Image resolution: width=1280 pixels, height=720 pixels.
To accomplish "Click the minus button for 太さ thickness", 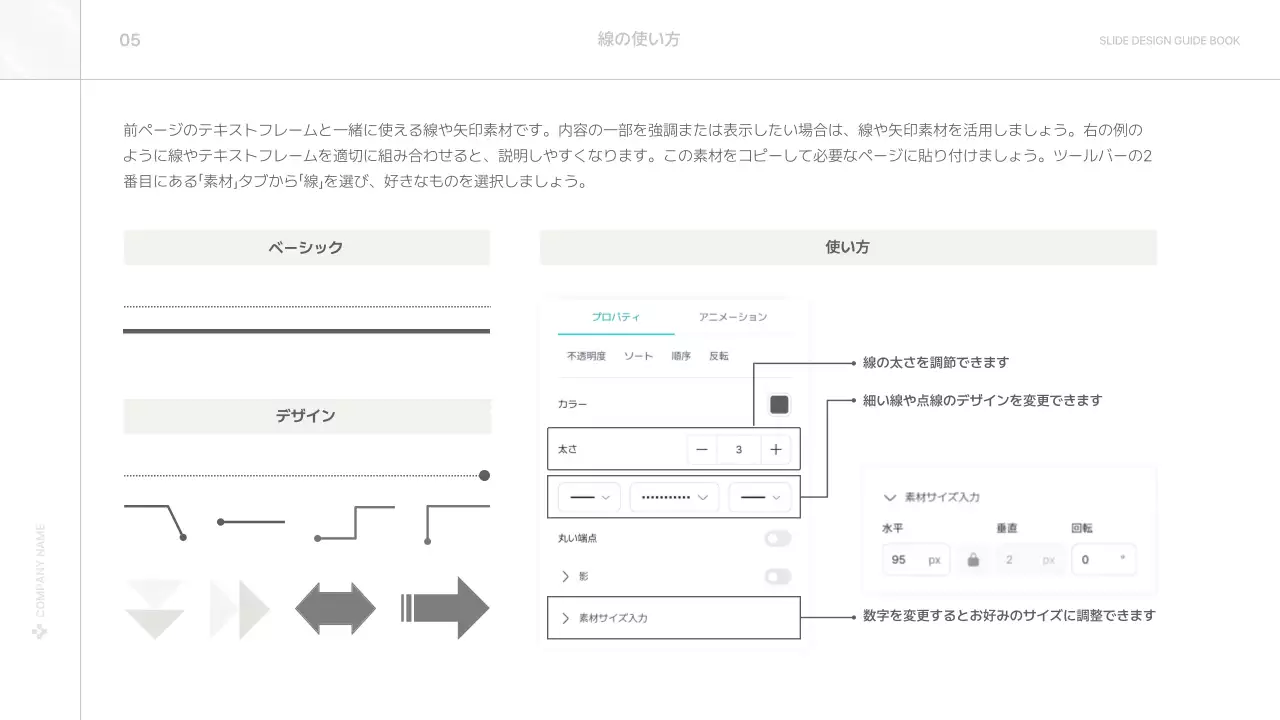I will 702,450.
